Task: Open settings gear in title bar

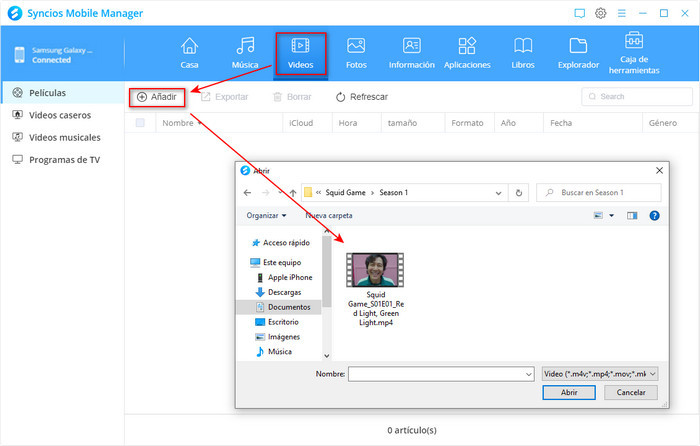Action: [x=601, y=13]
